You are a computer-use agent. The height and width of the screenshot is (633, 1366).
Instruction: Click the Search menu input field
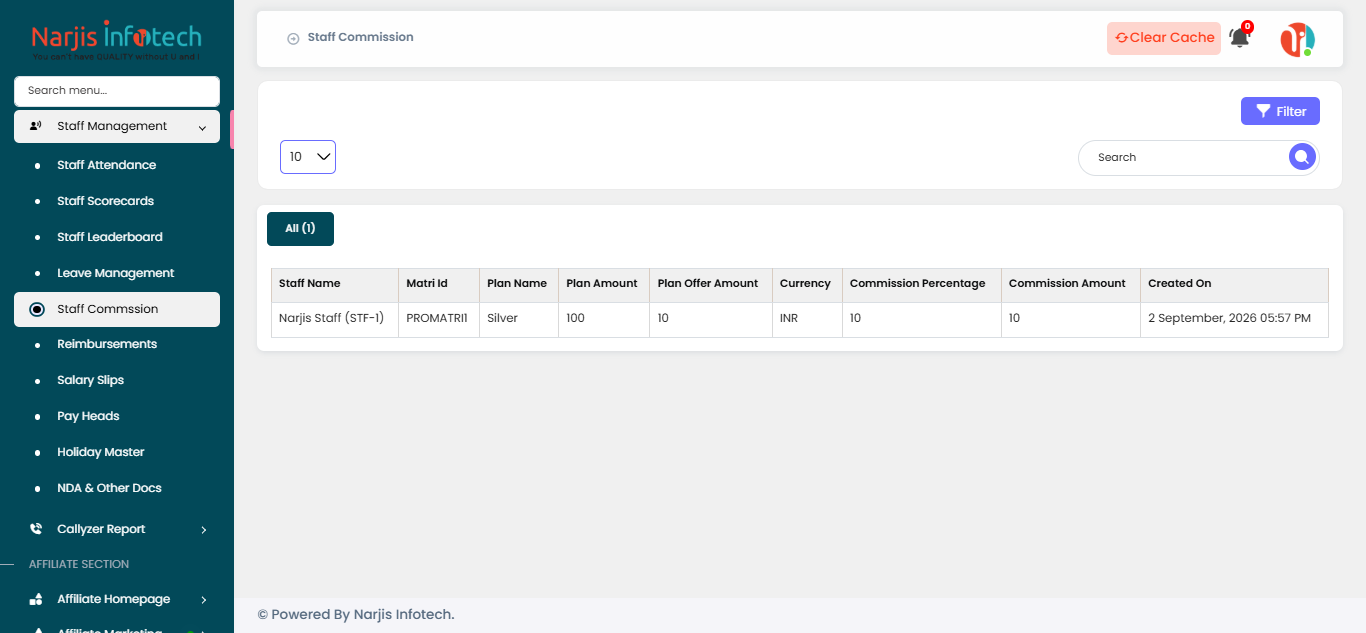click(117, 91)
